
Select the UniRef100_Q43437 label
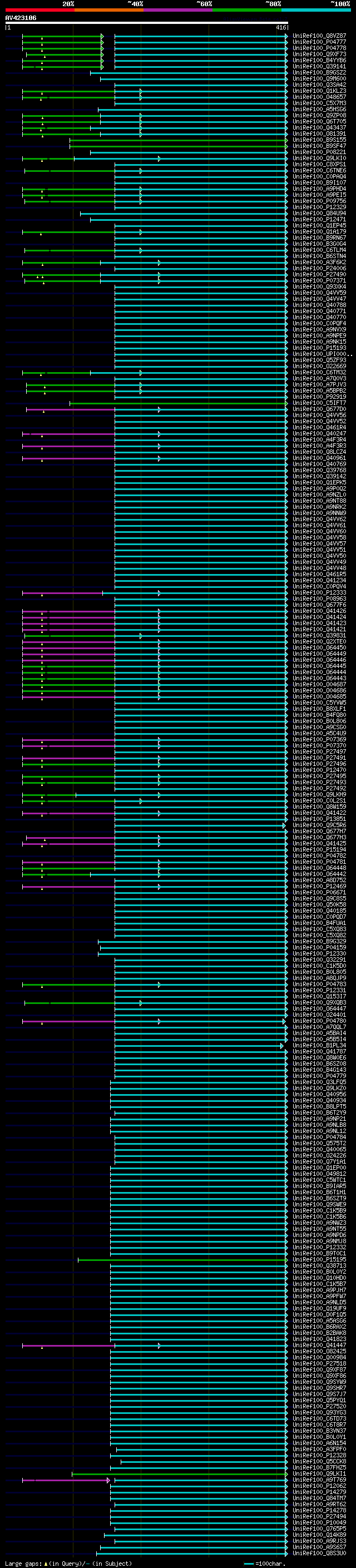[319, 128]
